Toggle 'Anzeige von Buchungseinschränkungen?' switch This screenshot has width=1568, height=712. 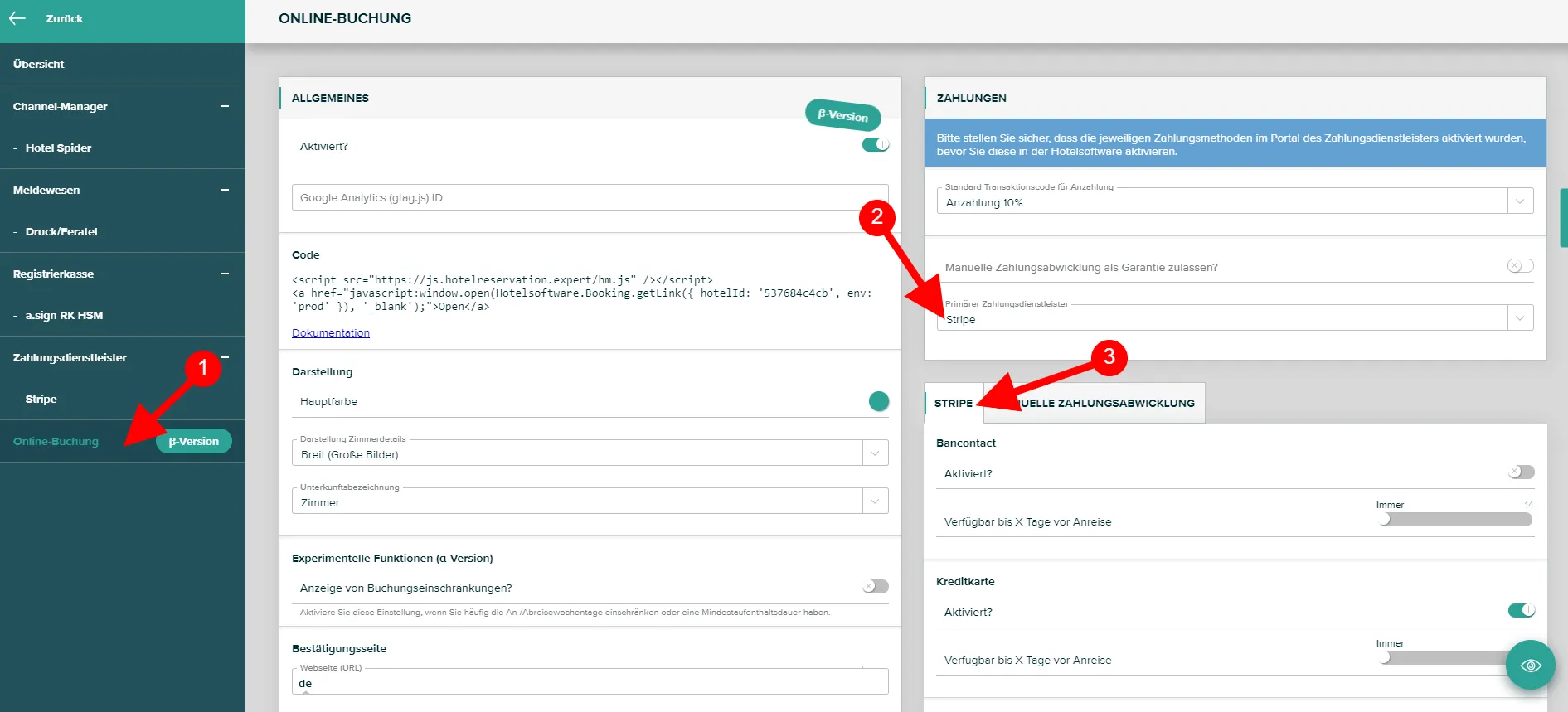(x=876, y=587)
